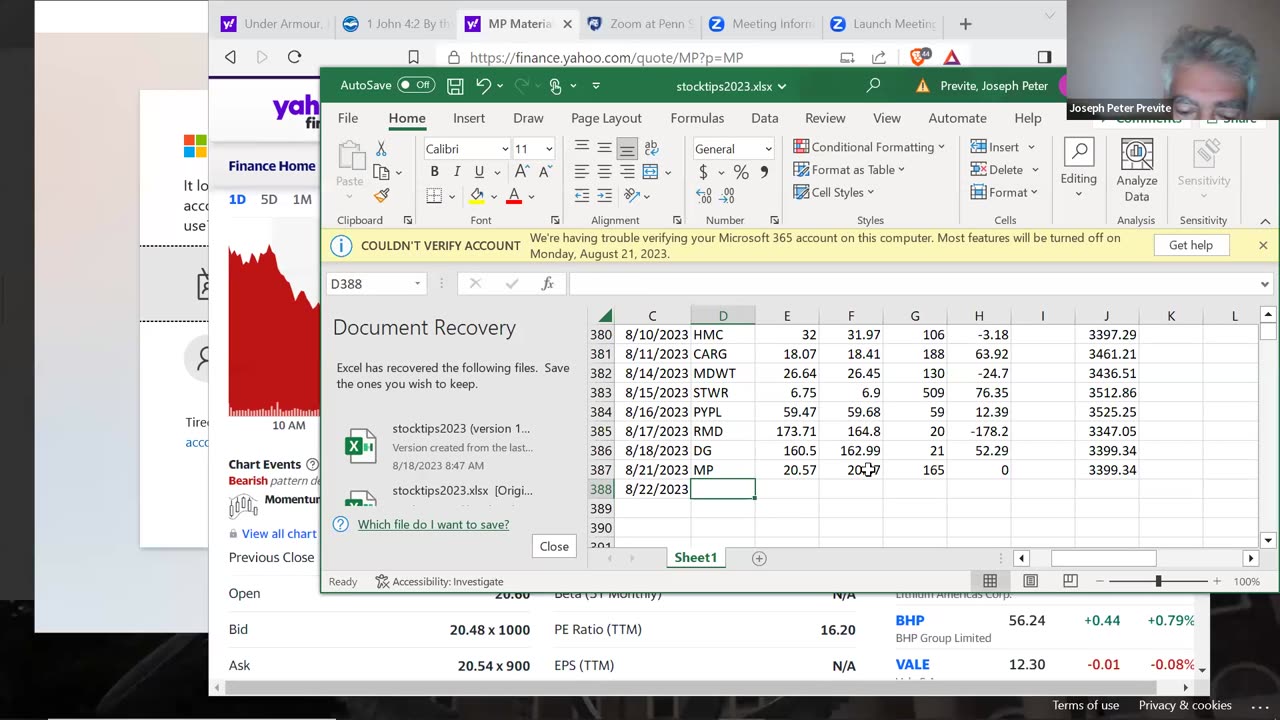
Task: Open the Name Box dropdown arrow
Action: click(x=417, y=284)
